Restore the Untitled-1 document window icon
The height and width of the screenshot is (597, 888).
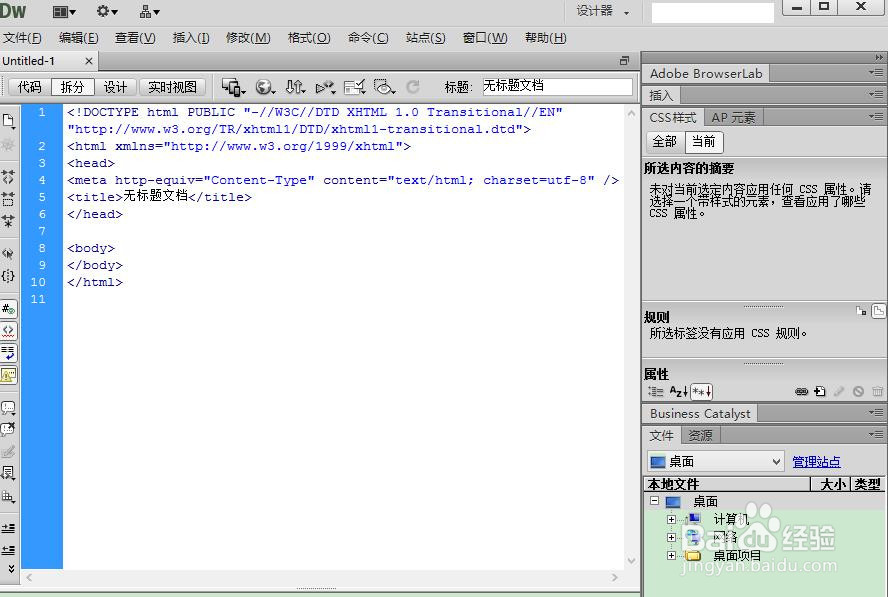pos(625,61)
